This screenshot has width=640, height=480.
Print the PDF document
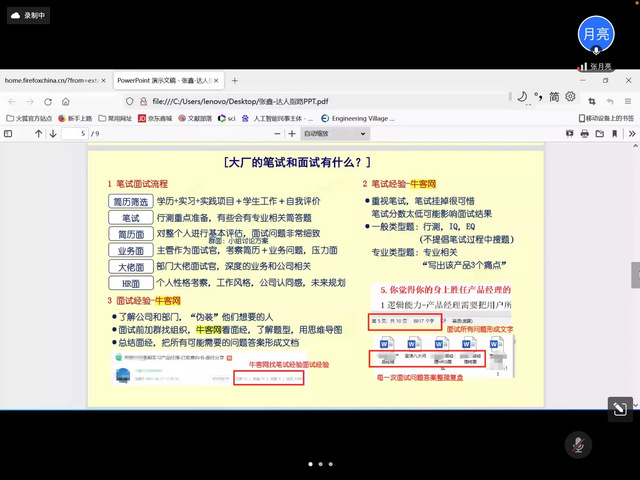click(x=584, y=133)
